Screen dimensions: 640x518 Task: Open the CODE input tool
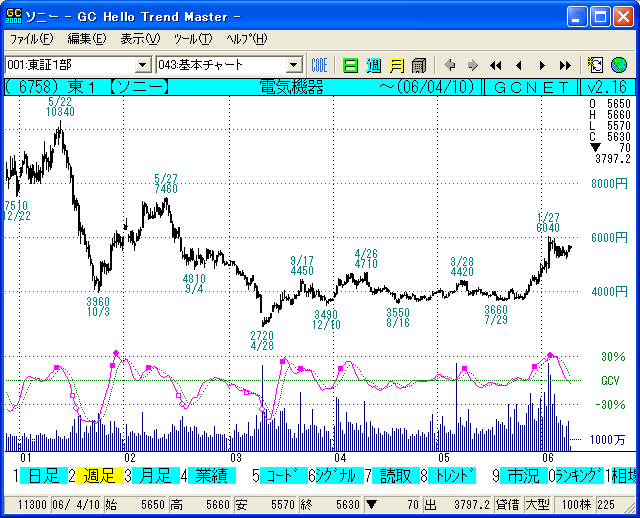coord(319,65)
